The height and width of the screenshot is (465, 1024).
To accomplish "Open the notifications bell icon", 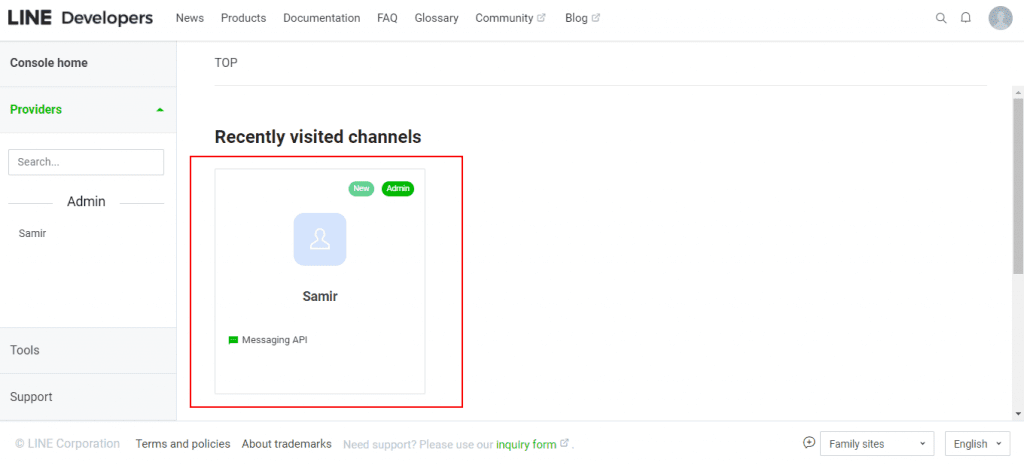I will click(x=966, y=18).
